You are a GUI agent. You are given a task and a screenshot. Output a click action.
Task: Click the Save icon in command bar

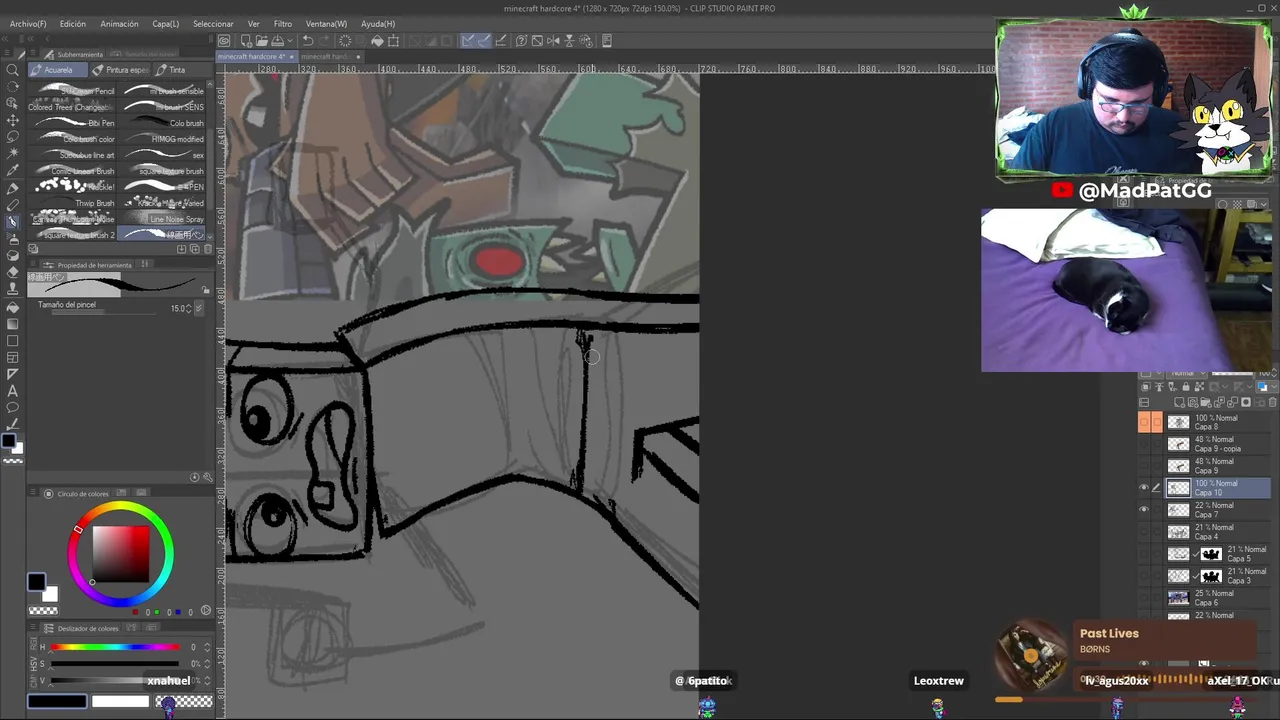277,41
